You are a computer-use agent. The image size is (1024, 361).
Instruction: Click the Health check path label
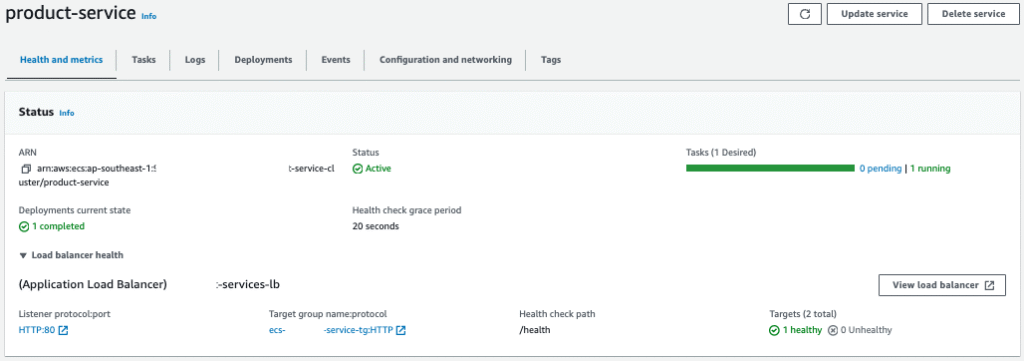[x=557, y=314]
